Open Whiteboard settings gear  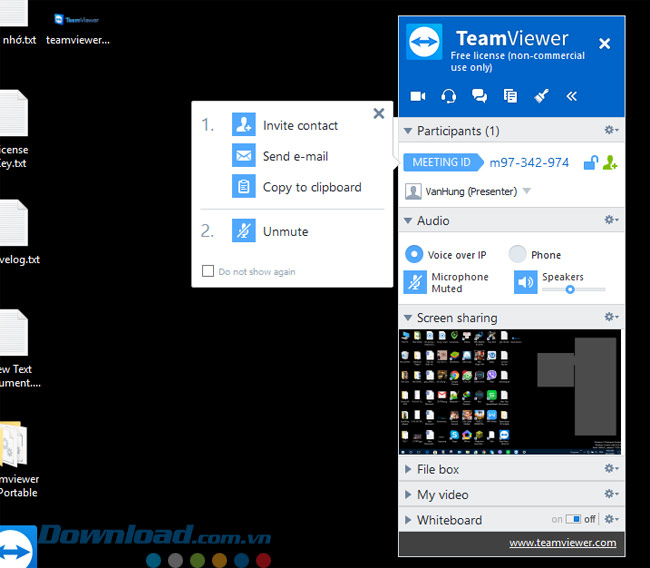pos(611,519)
